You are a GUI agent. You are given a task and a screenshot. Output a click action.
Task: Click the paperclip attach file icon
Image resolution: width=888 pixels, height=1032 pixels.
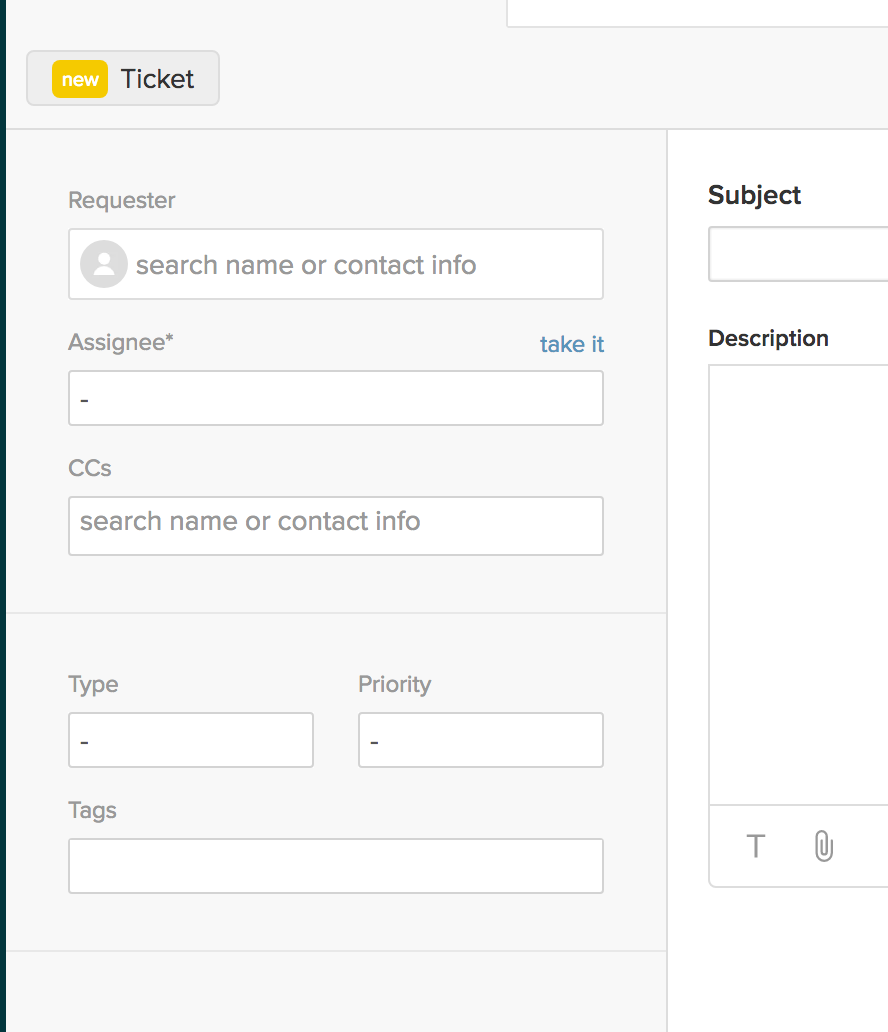pyautogui.click(x=823, y=846)
